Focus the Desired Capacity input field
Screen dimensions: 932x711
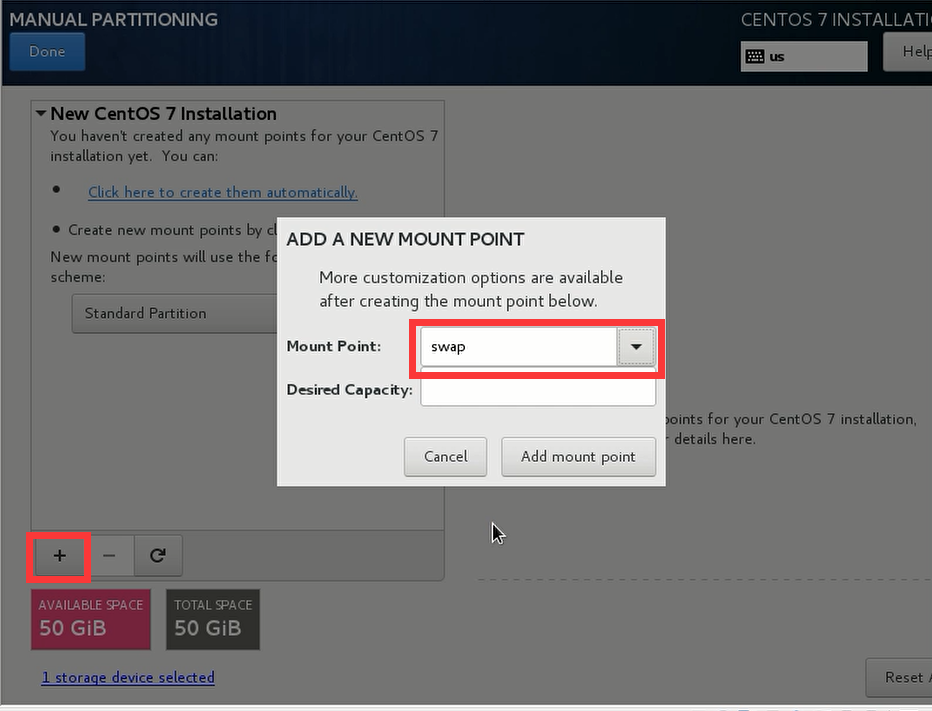coord(538,390)
